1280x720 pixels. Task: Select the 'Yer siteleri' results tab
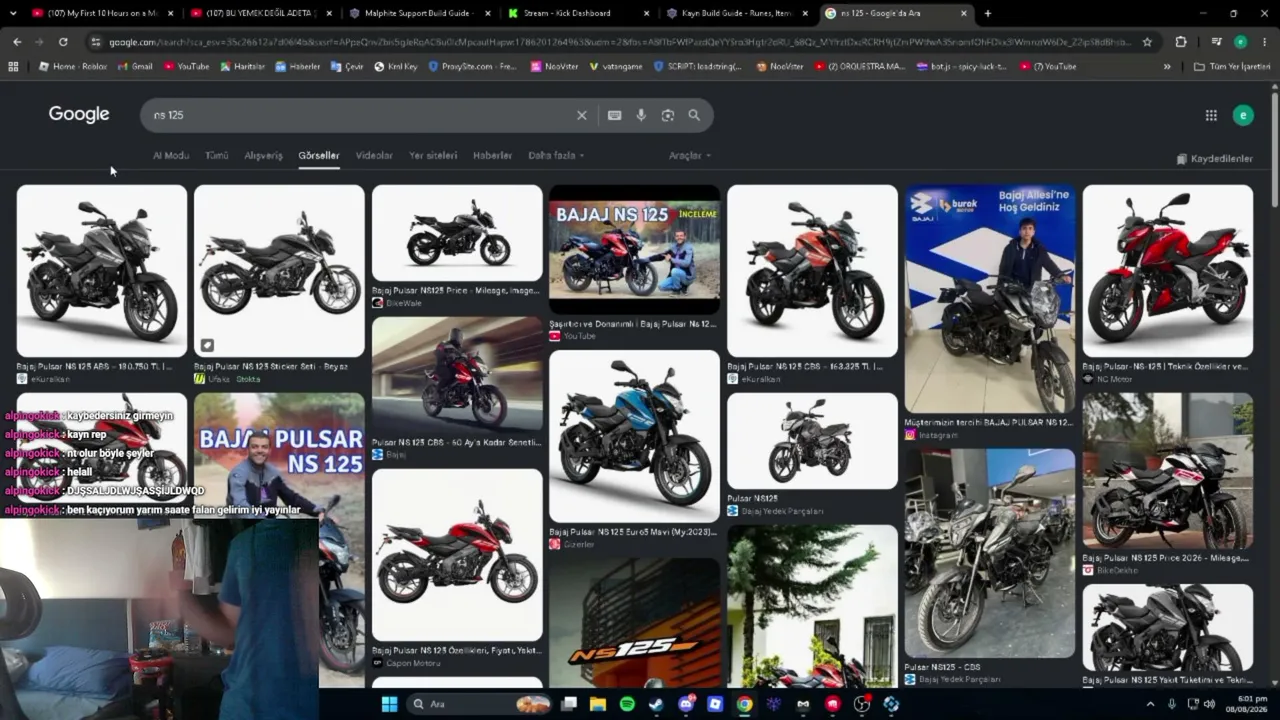click(x=433, y=156)
